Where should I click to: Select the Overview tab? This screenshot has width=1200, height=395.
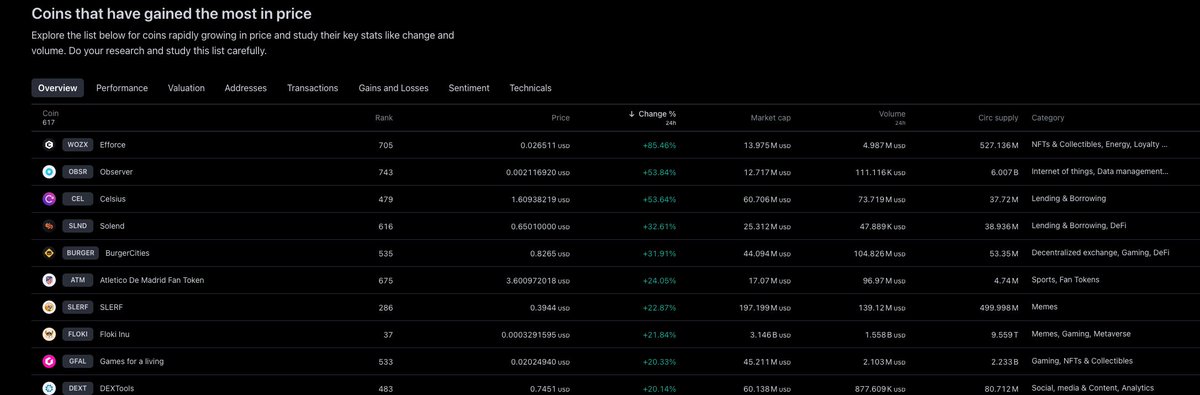coord(57,88)
